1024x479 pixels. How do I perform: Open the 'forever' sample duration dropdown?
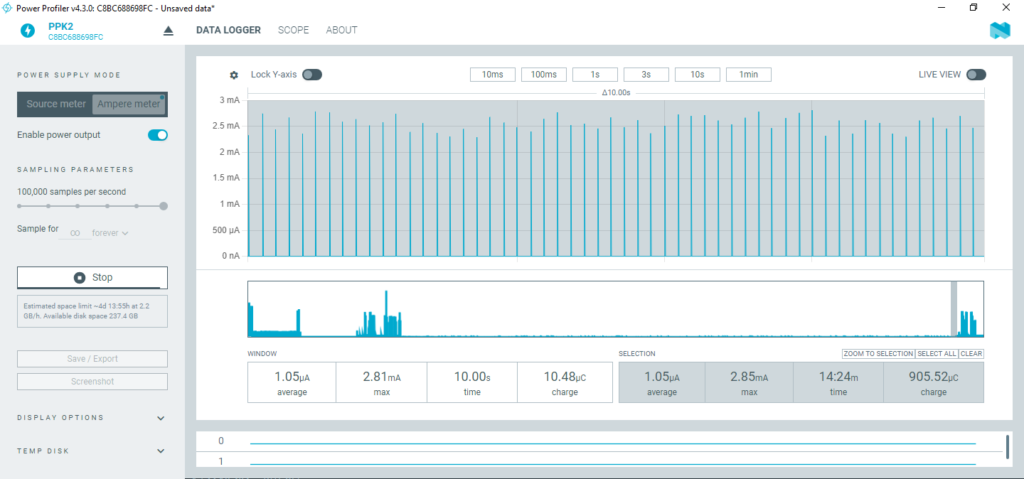click(x=110, y=233)
